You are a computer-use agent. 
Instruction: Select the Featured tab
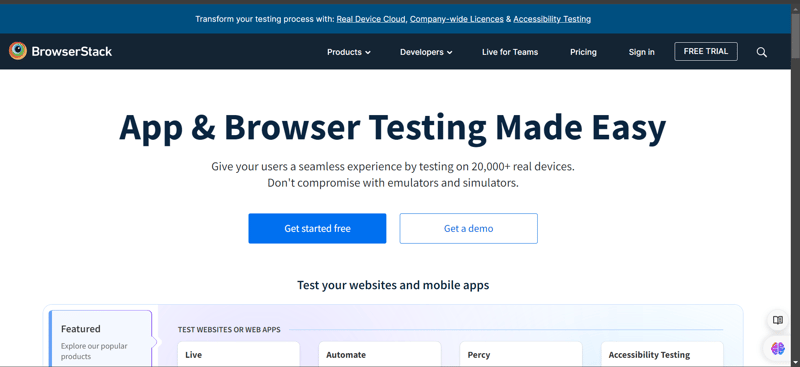click(x=101, y=338)
